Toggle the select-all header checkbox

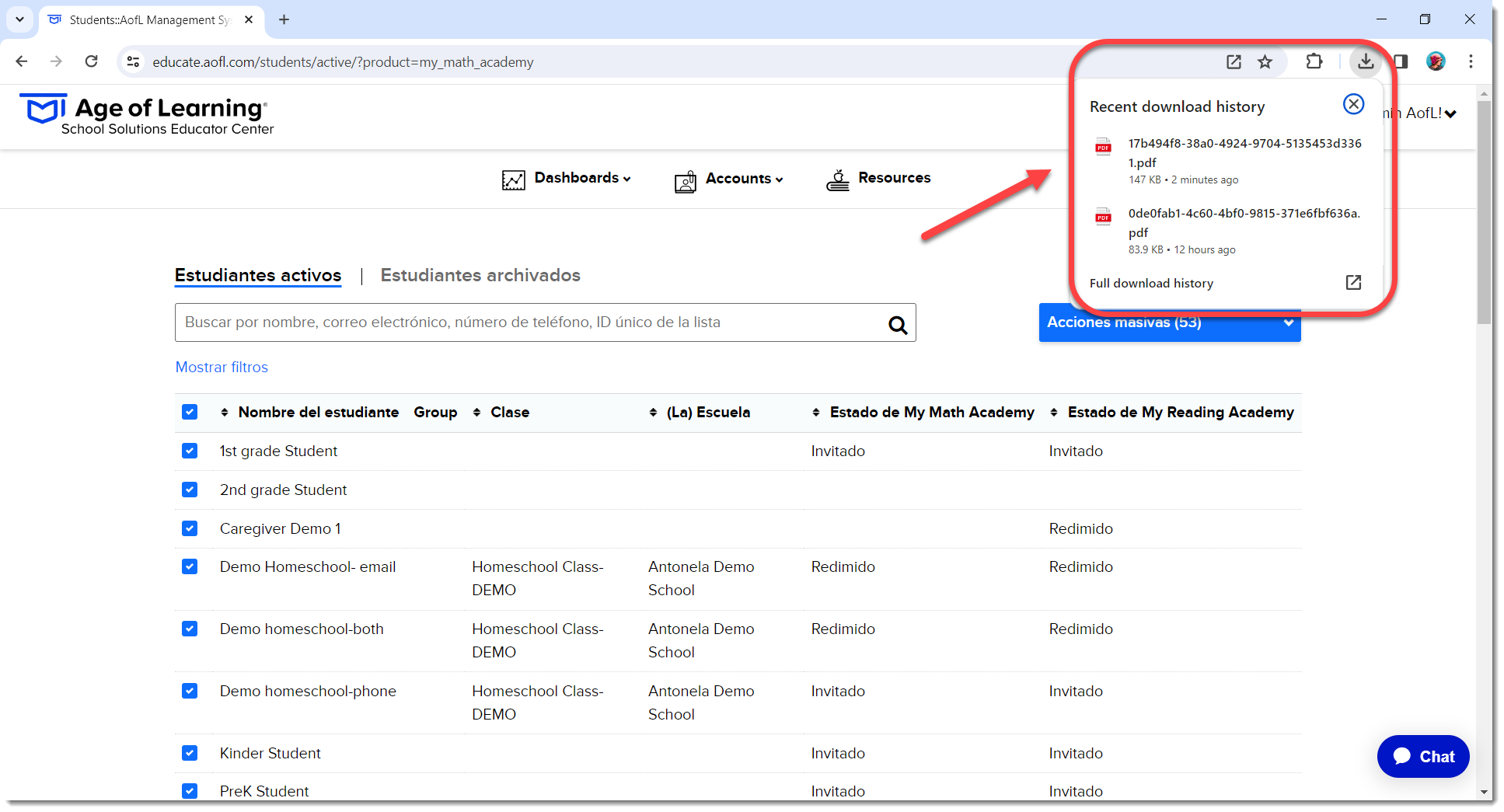190,412
